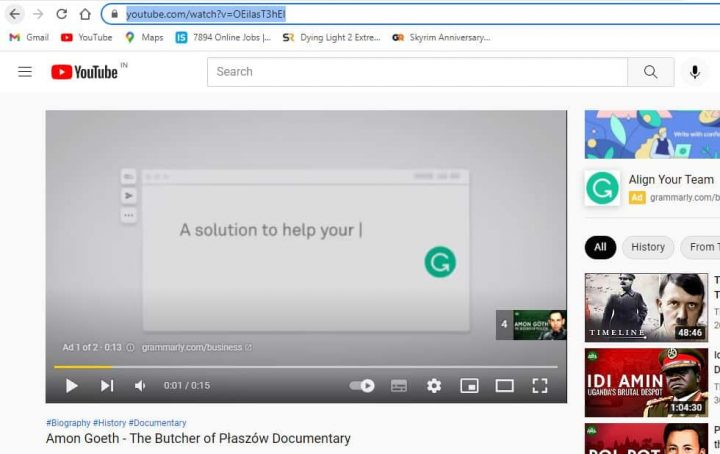
Task: Select the YouTube URL in address bar
Action: click(x=206, y=14)
